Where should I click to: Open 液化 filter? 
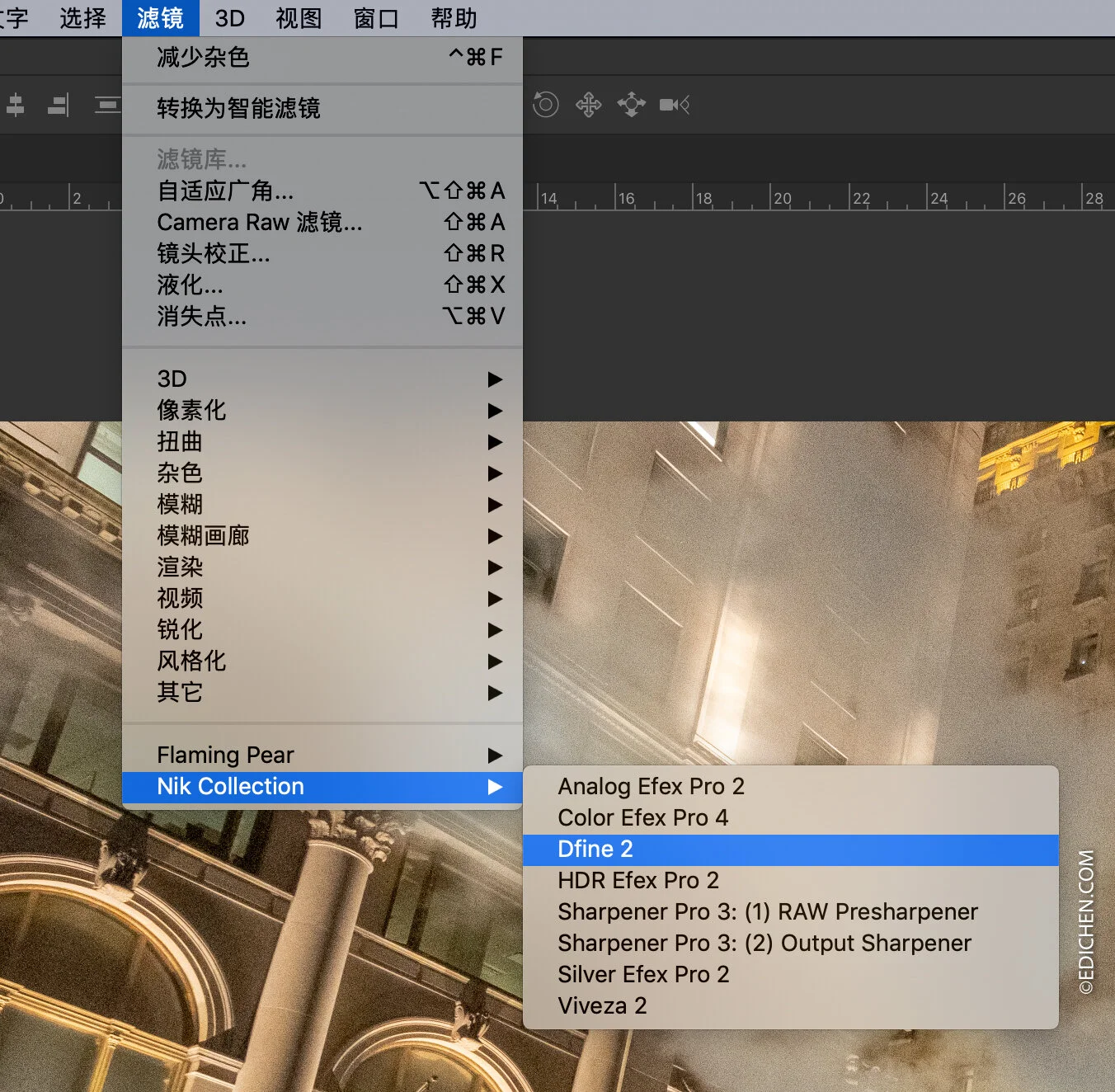[x=322, y=285]
